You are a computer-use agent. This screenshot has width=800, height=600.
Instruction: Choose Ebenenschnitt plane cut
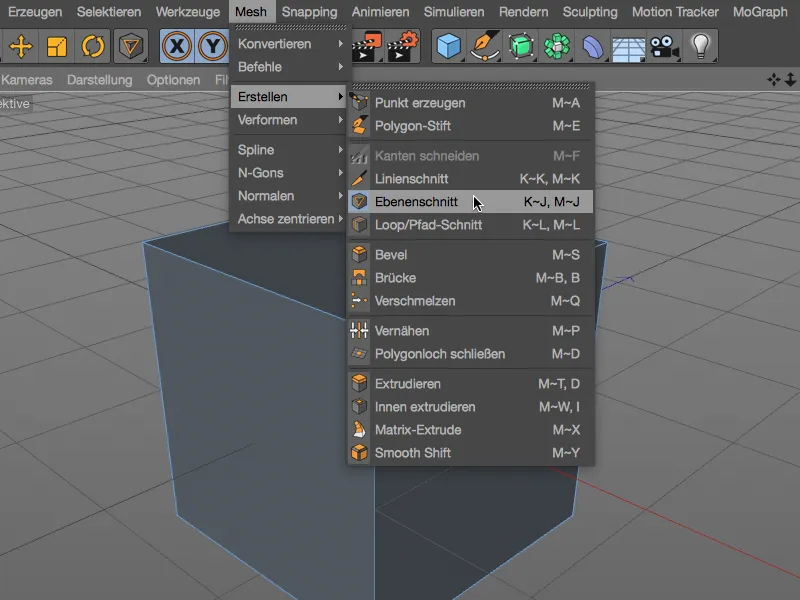pyautogui.click(x=470, y=202)
